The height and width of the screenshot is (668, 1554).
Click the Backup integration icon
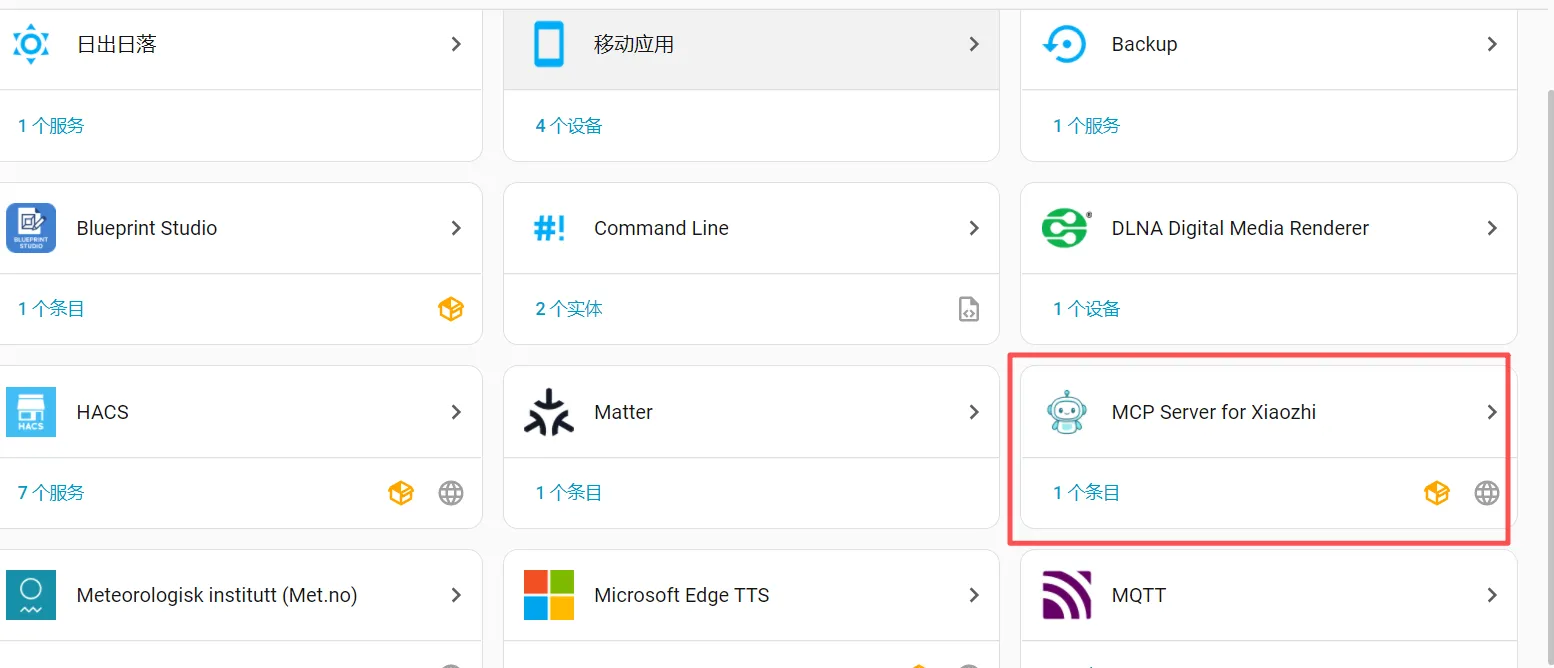1065,44
